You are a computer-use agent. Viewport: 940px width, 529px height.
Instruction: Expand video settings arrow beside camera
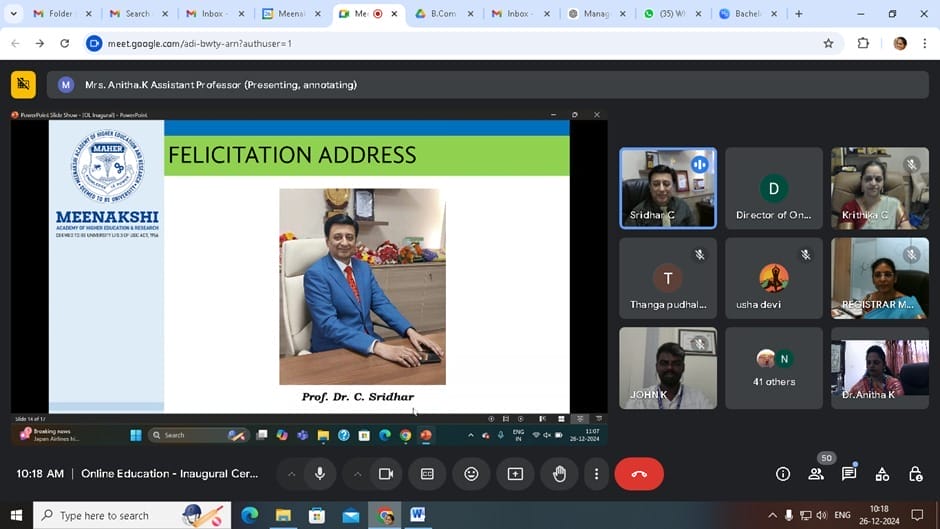pyautogui.click(x=356, y=474)
